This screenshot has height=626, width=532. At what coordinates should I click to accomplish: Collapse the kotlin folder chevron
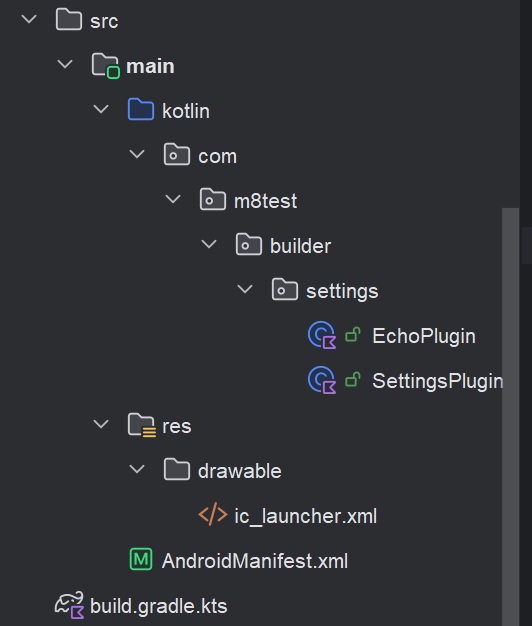101,109
